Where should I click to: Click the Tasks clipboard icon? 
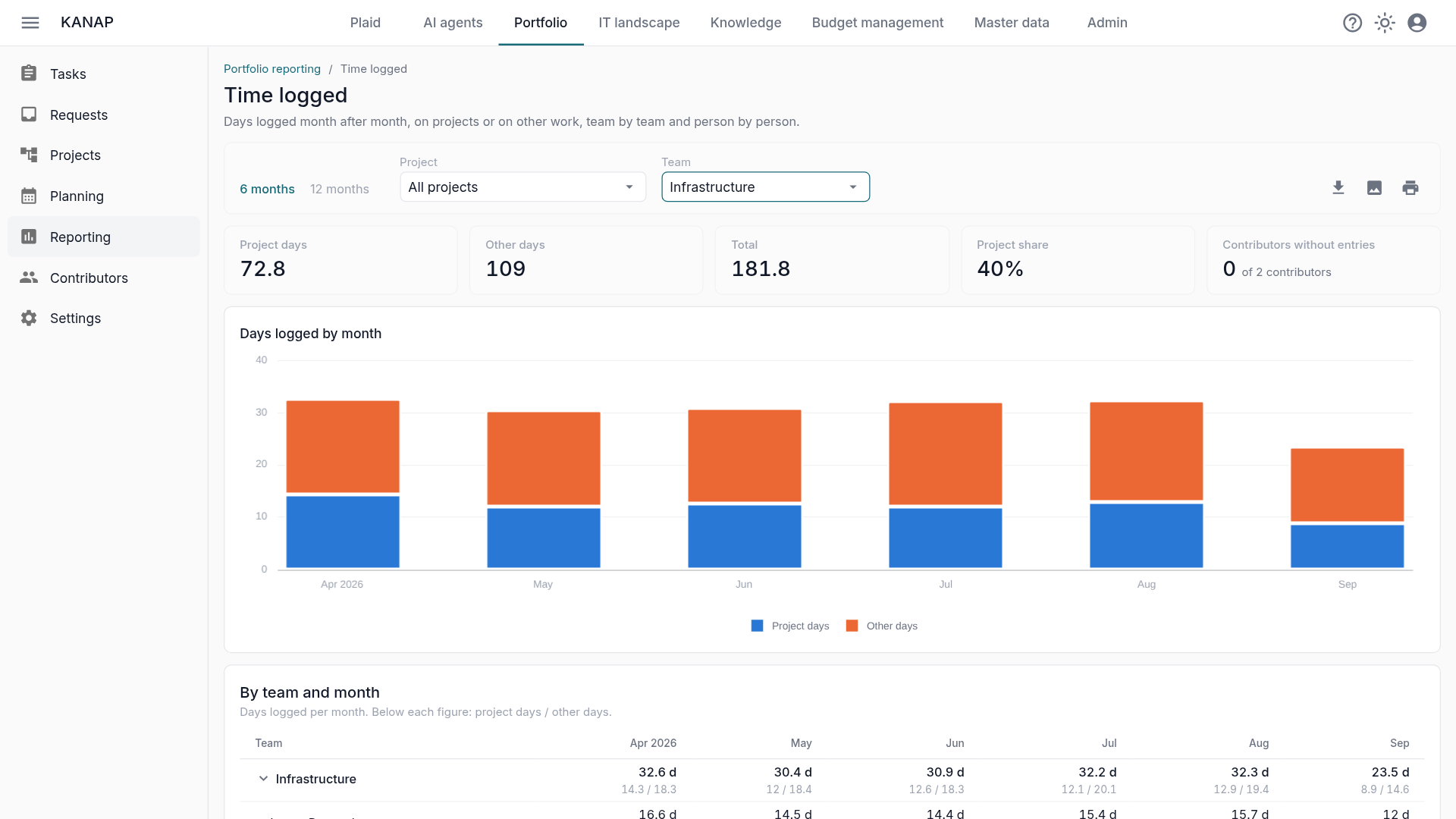[29, 74]
